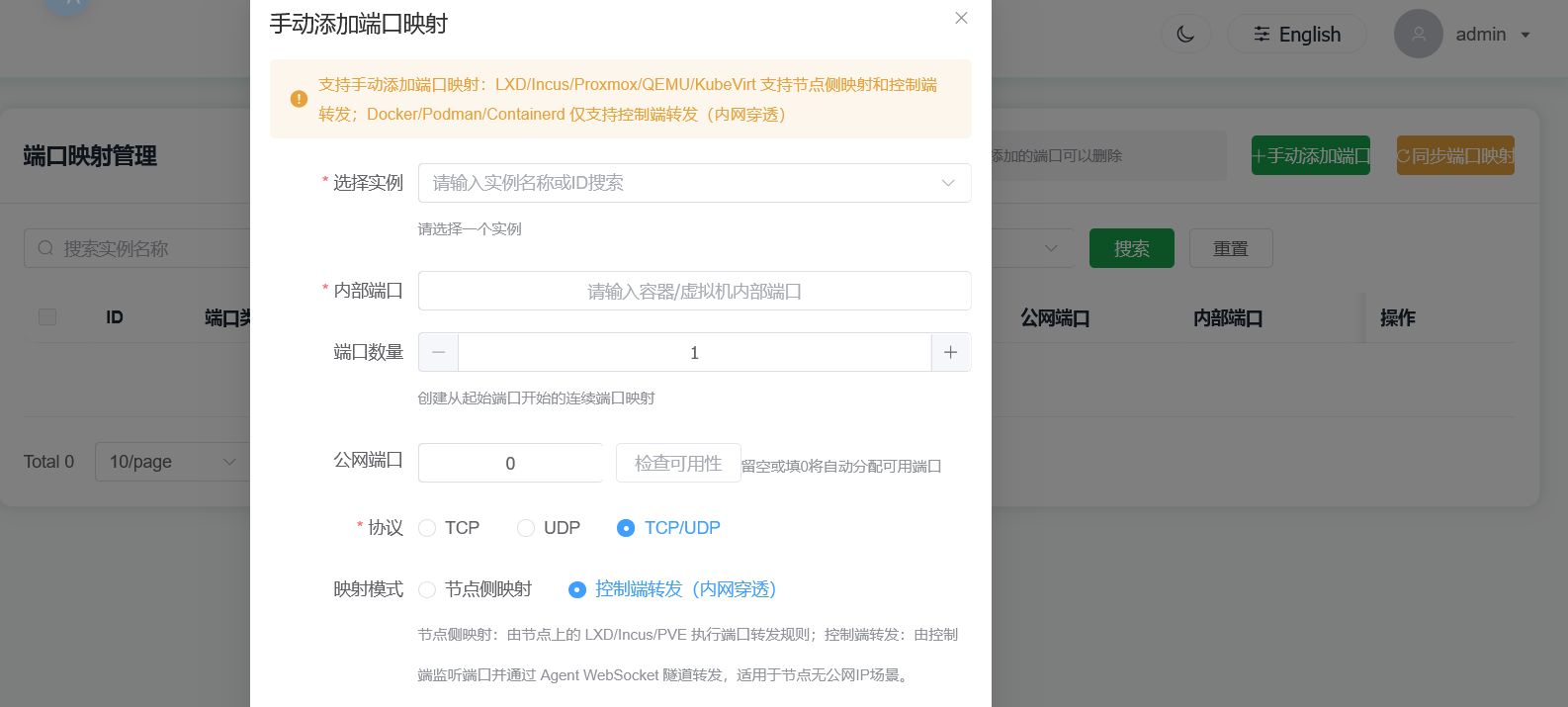
Task: Click the 搜索实例名称 search field
Action: (138, 248)
